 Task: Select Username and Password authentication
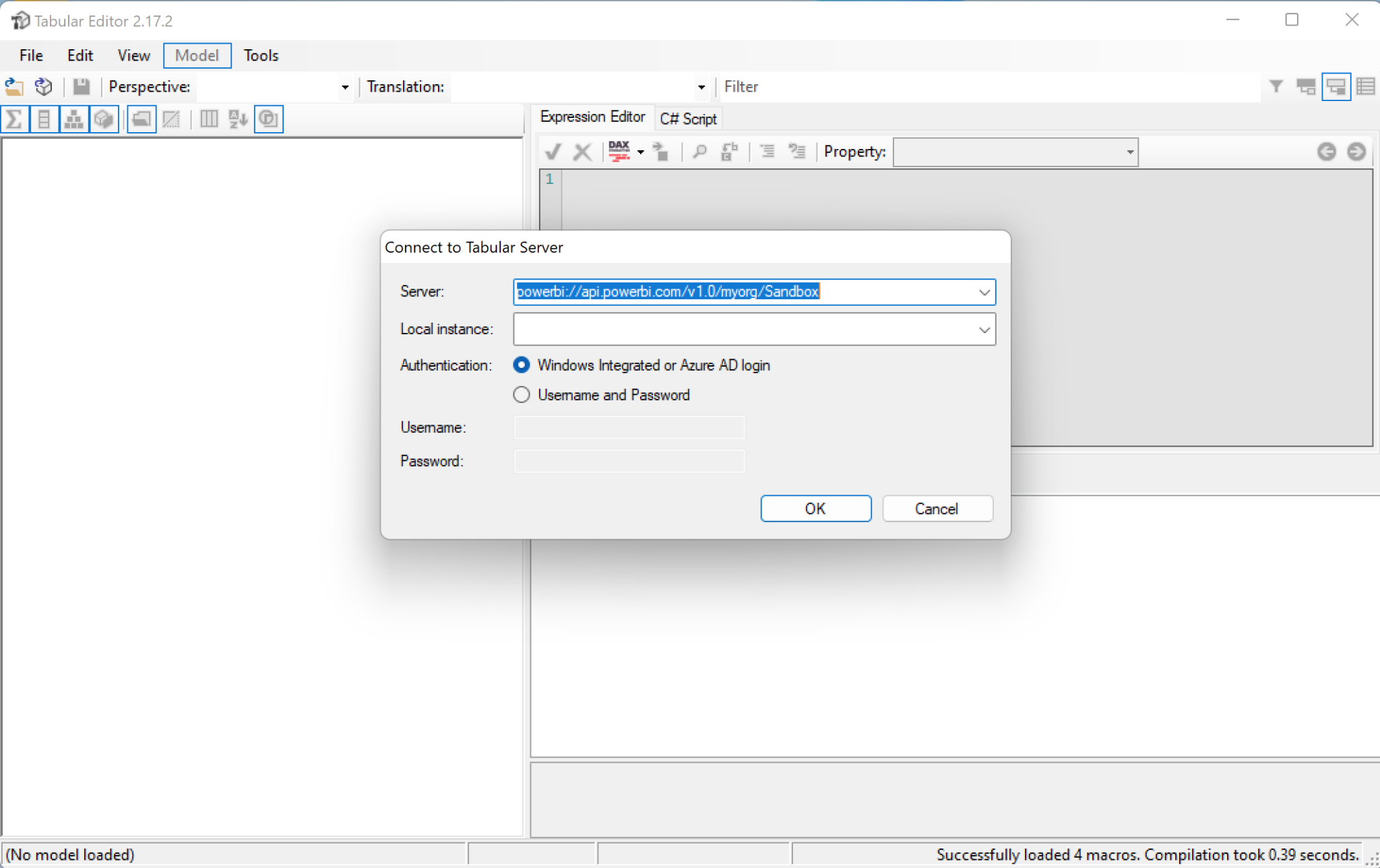coord(522,395)
